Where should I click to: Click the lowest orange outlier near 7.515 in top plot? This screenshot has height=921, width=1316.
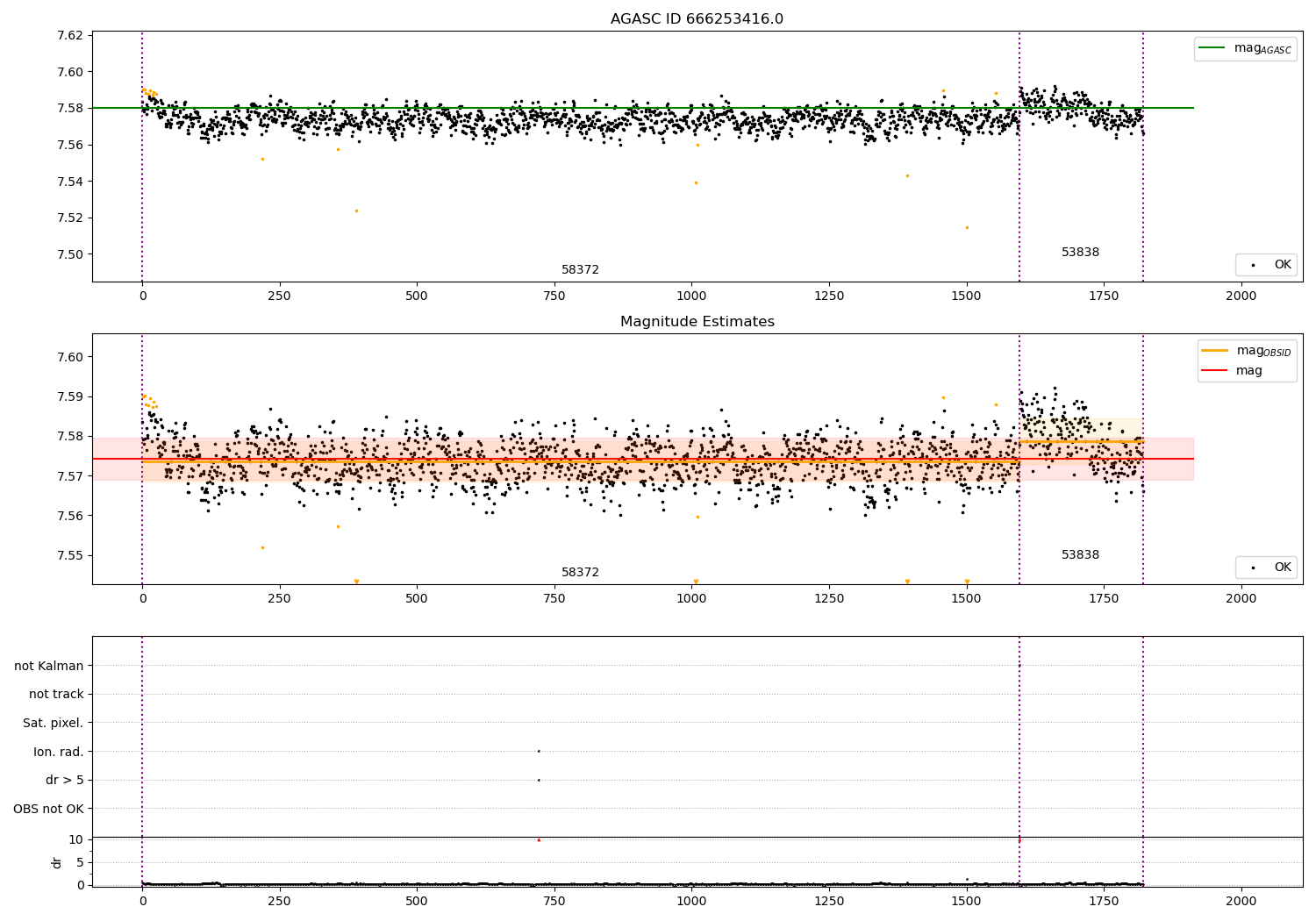(x=967, y=227)
